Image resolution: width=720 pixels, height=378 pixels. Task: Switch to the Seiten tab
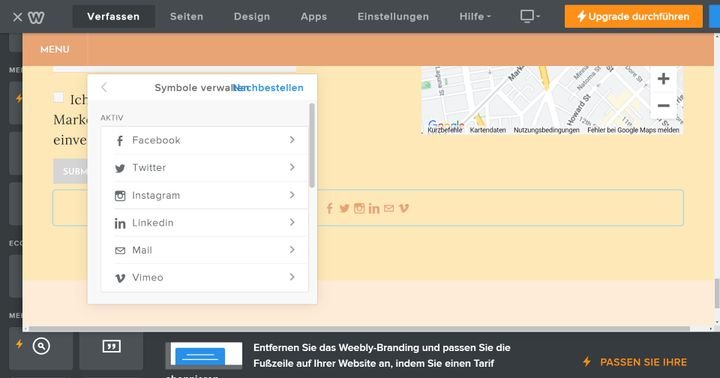point(186,17)
